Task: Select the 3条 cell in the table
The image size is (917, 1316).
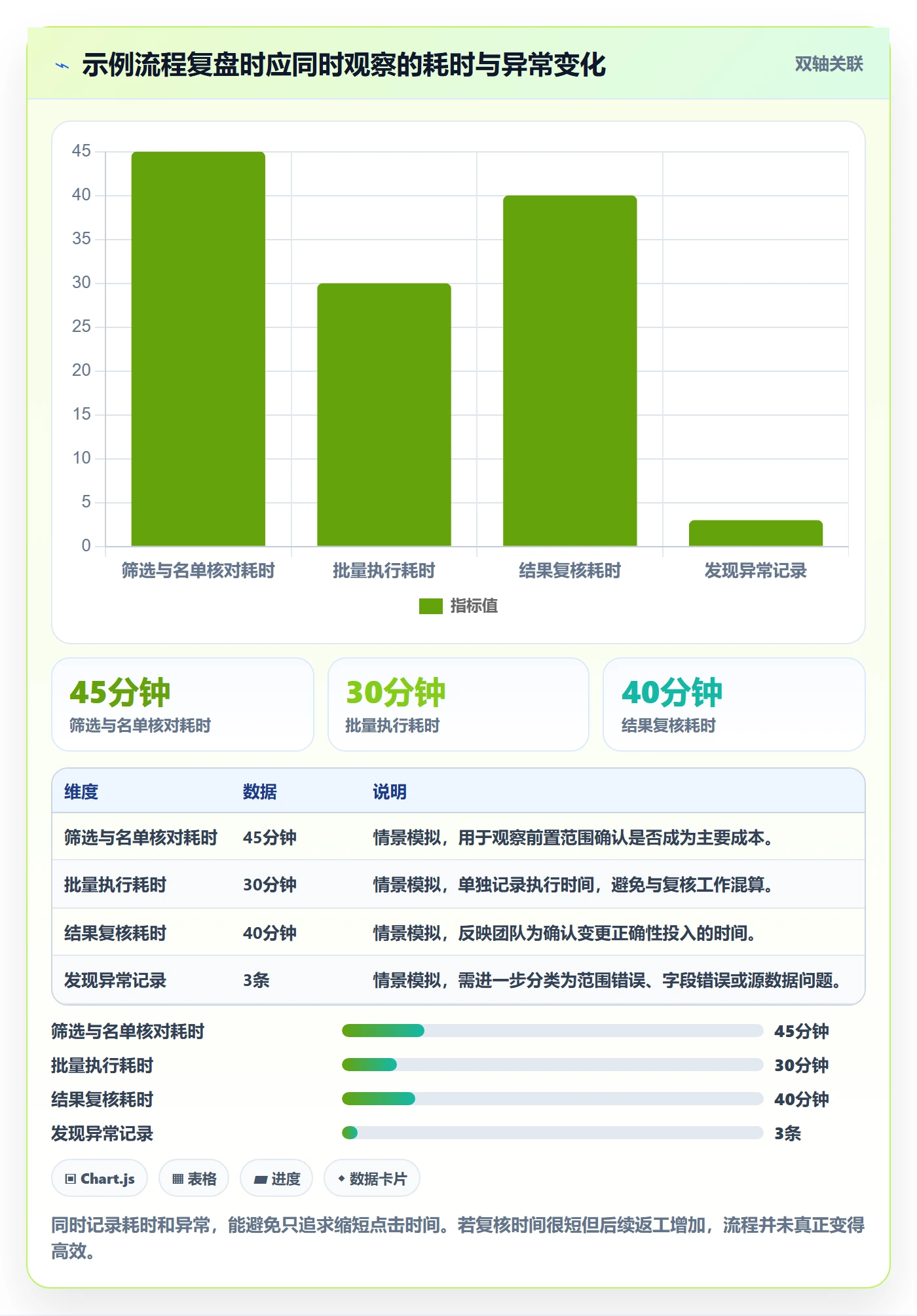Action: pos(256,981)
